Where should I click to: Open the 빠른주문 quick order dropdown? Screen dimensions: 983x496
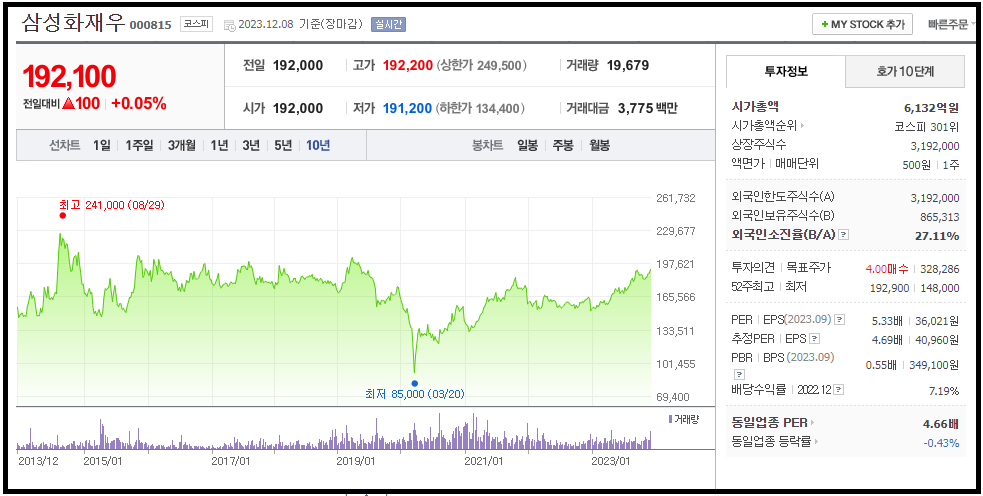click(x=950, y=24)
